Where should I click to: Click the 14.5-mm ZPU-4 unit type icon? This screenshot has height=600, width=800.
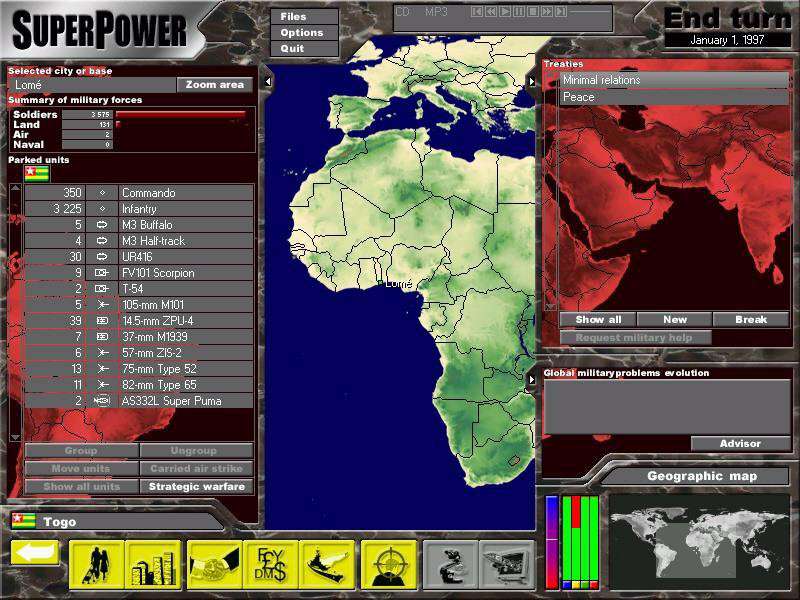(102, 321)
